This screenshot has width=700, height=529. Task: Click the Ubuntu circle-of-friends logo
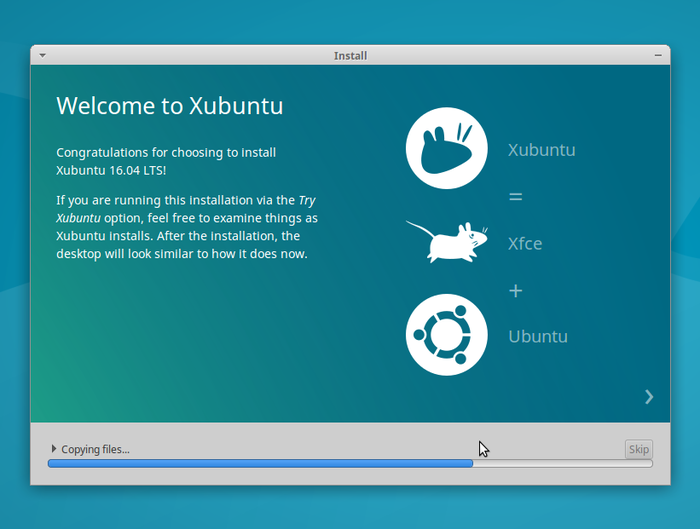[446, 335]
